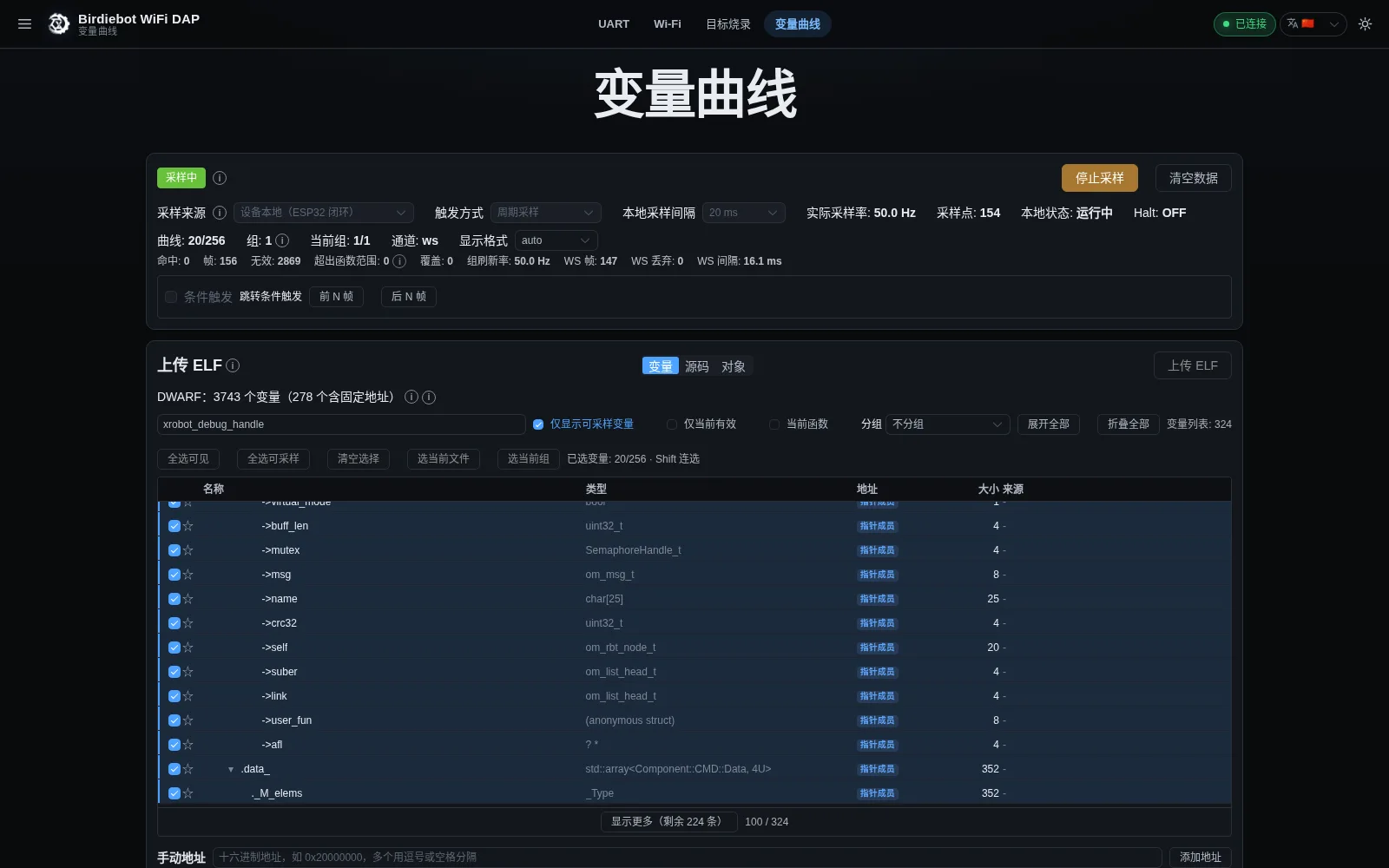The height and width of the screenshot is (868, 1389).
Task: Open the language selector dropdown
Action: [x=1313, y=24]
